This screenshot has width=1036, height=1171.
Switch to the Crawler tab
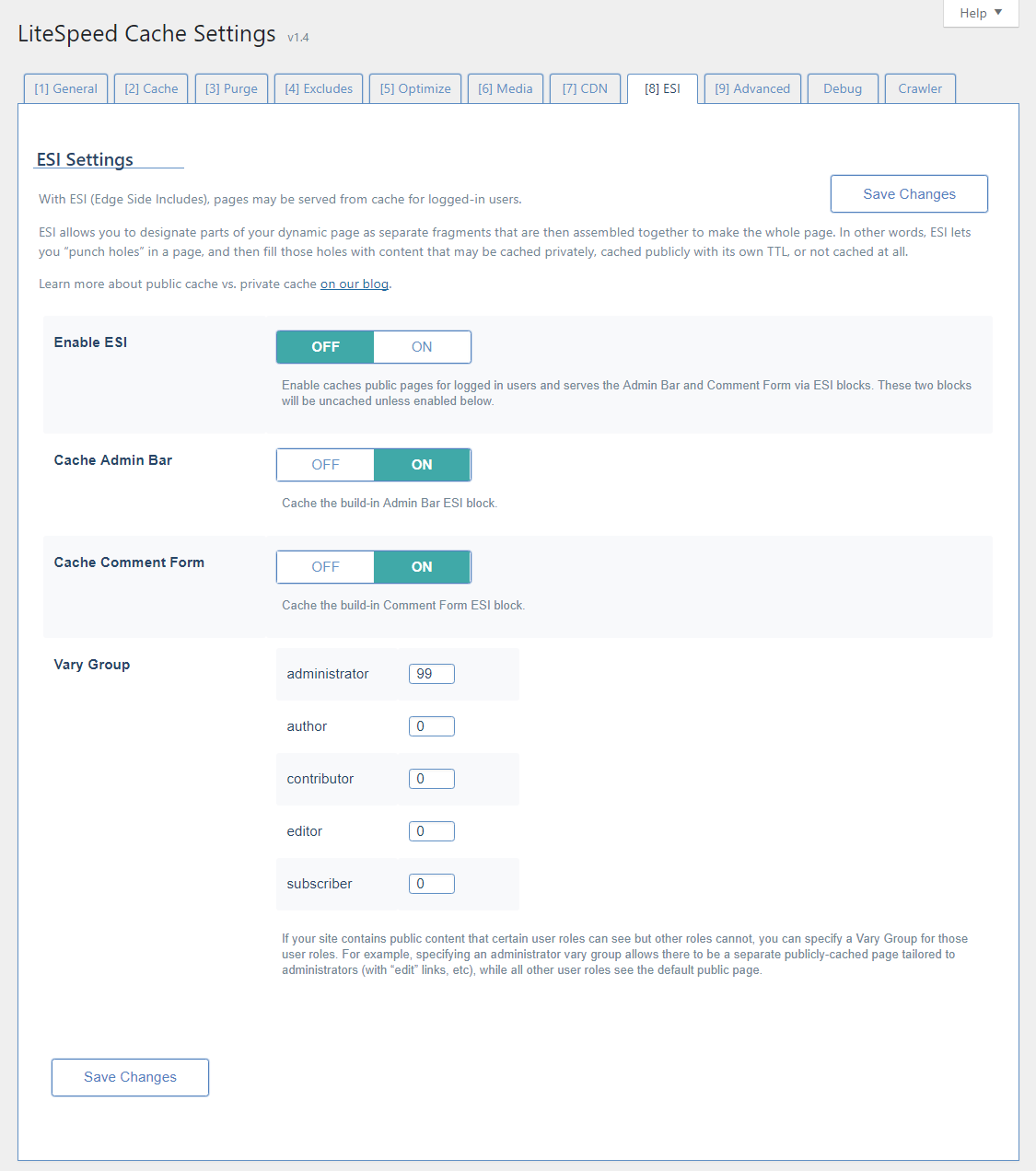tap(920, 89)
